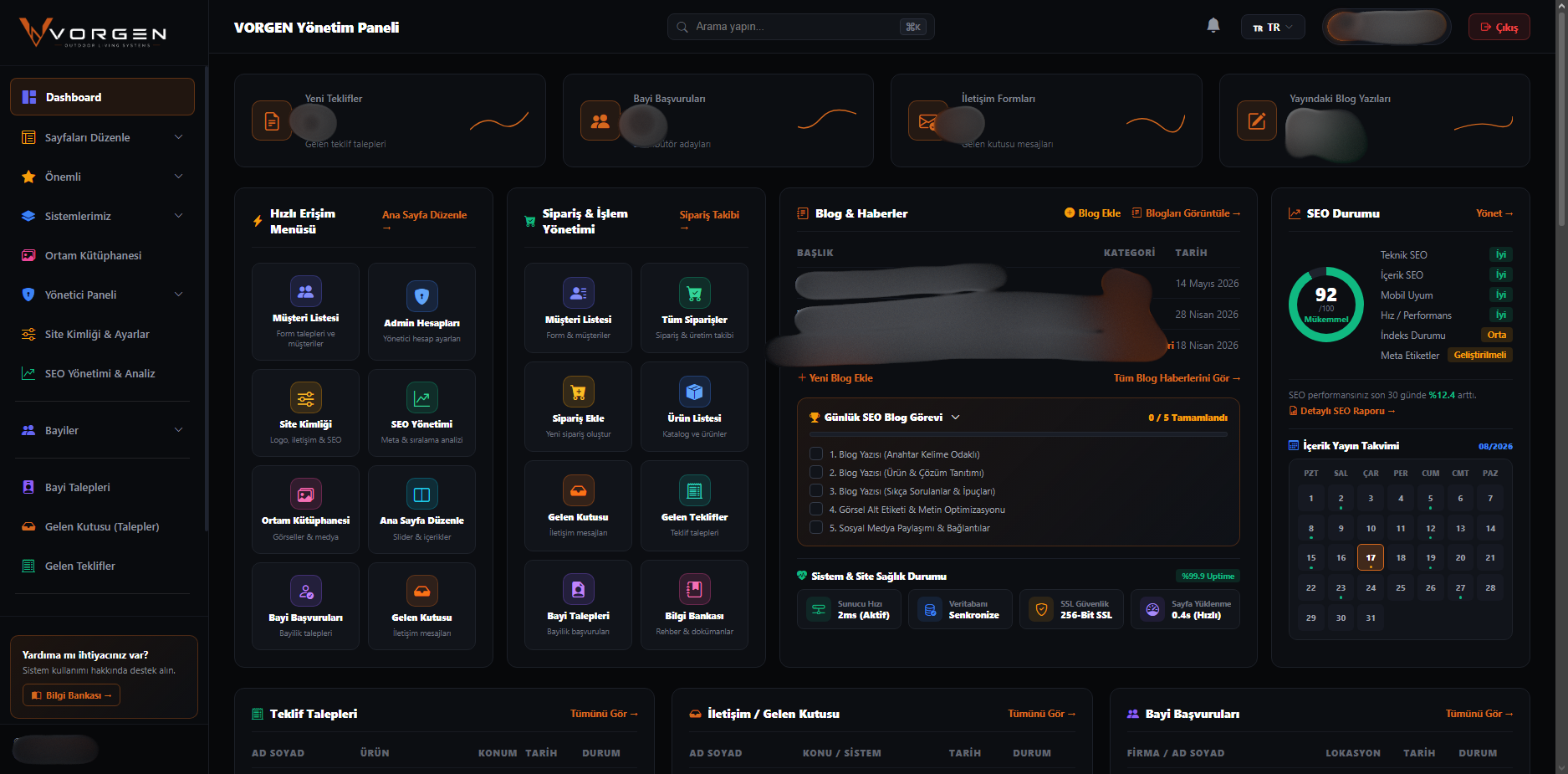
Task: Check the Ürün & Çözüm Tanıtımı task
Action: (816, 472)
